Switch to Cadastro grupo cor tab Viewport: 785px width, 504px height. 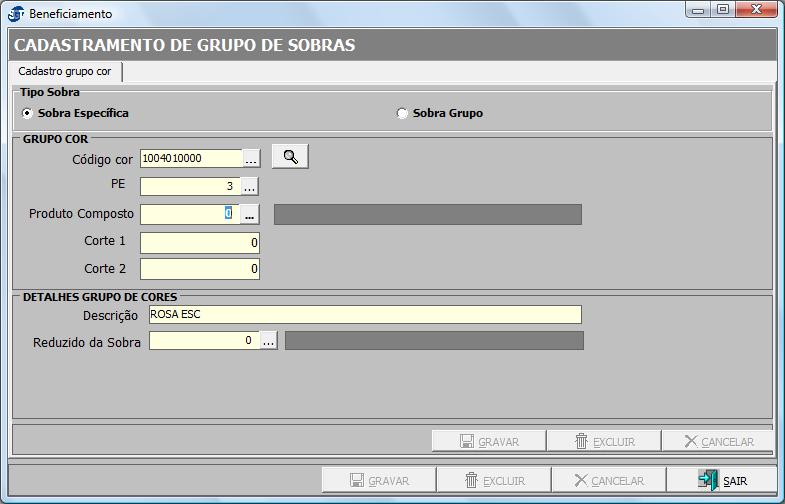65,72
